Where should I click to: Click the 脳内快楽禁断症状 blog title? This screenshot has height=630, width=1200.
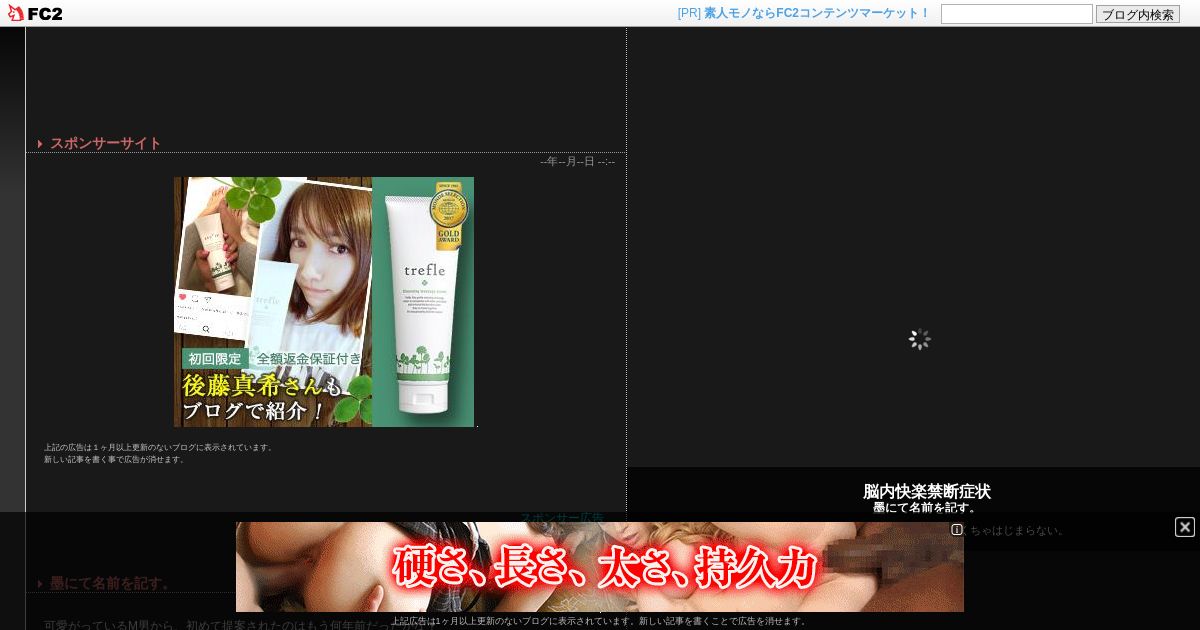pos(927,491)
